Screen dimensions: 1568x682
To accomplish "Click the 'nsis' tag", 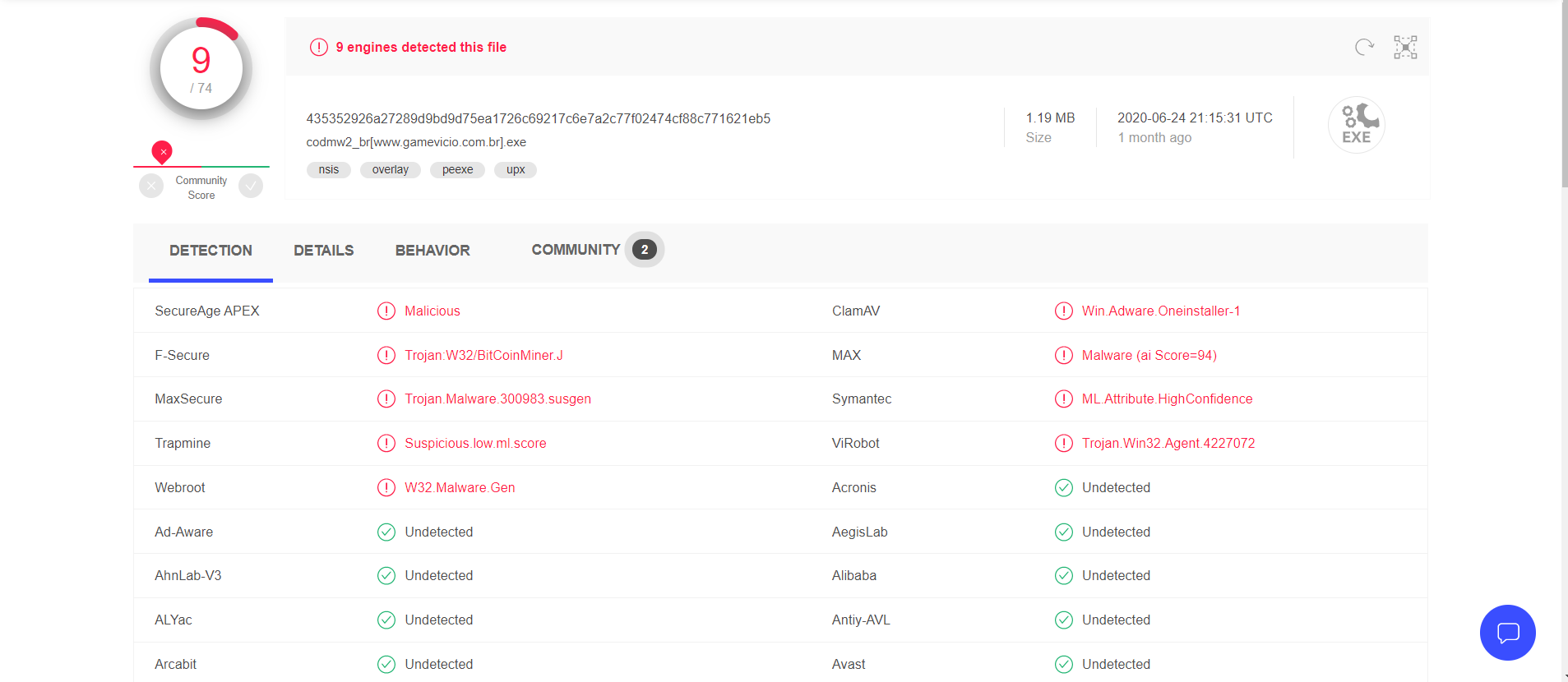I will pyautogui.click(x=329, y=170).
